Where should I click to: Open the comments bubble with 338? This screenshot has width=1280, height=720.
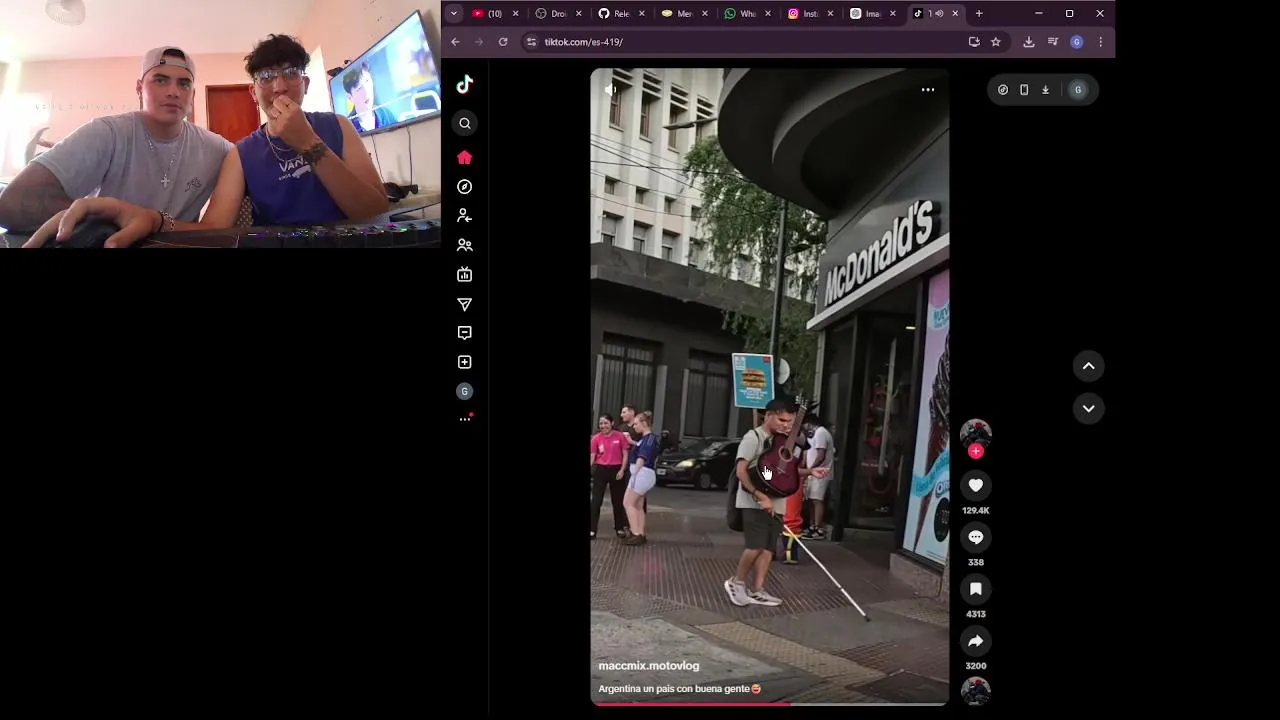tap(976, 537)
